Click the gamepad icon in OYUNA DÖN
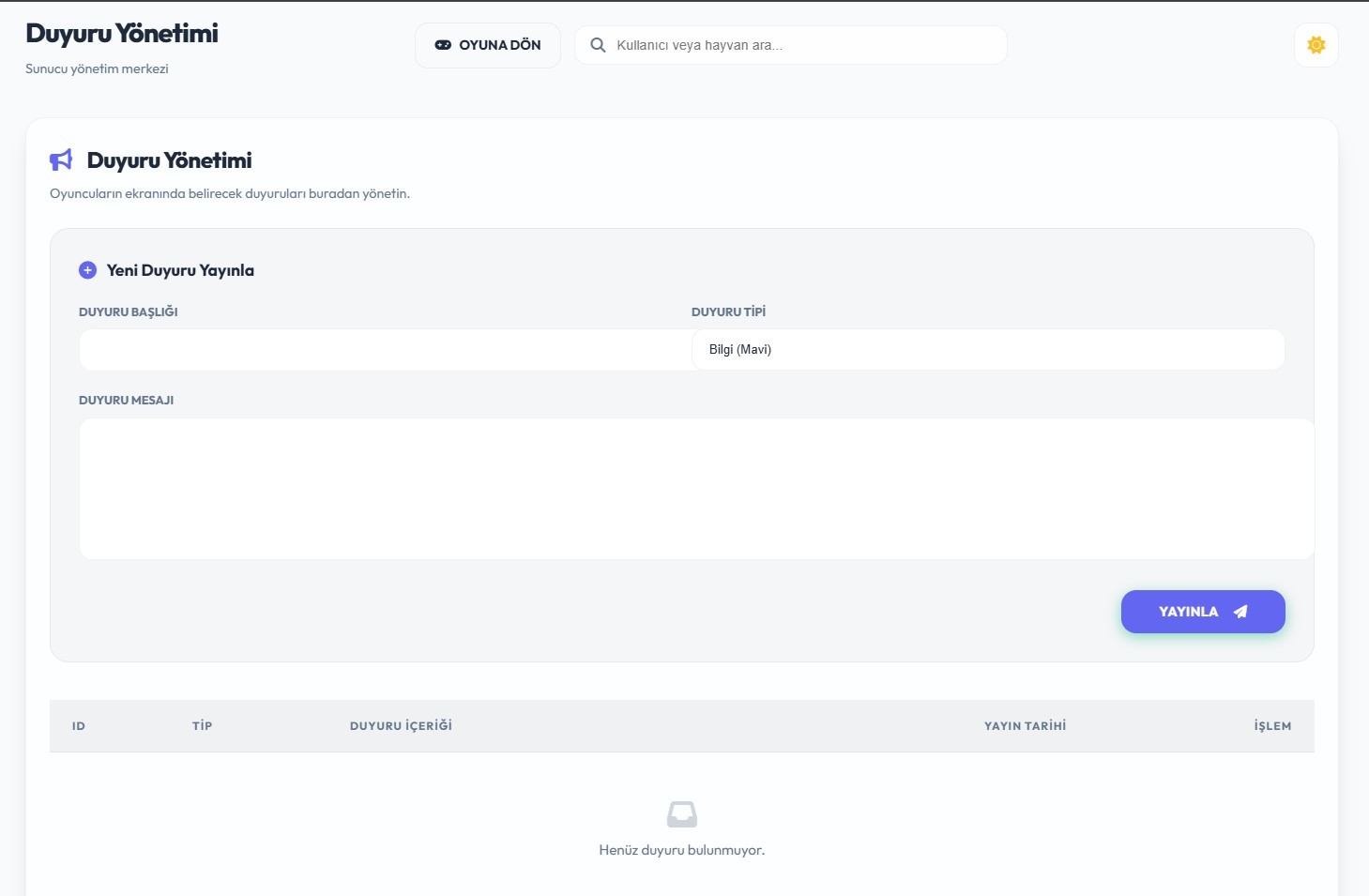1369x896 pixels. coord(443,45)
